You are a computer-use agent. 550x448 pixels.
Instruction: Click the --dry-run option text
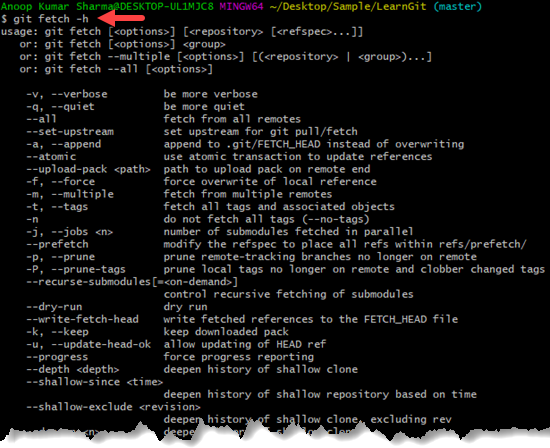(x=54, y=307)
